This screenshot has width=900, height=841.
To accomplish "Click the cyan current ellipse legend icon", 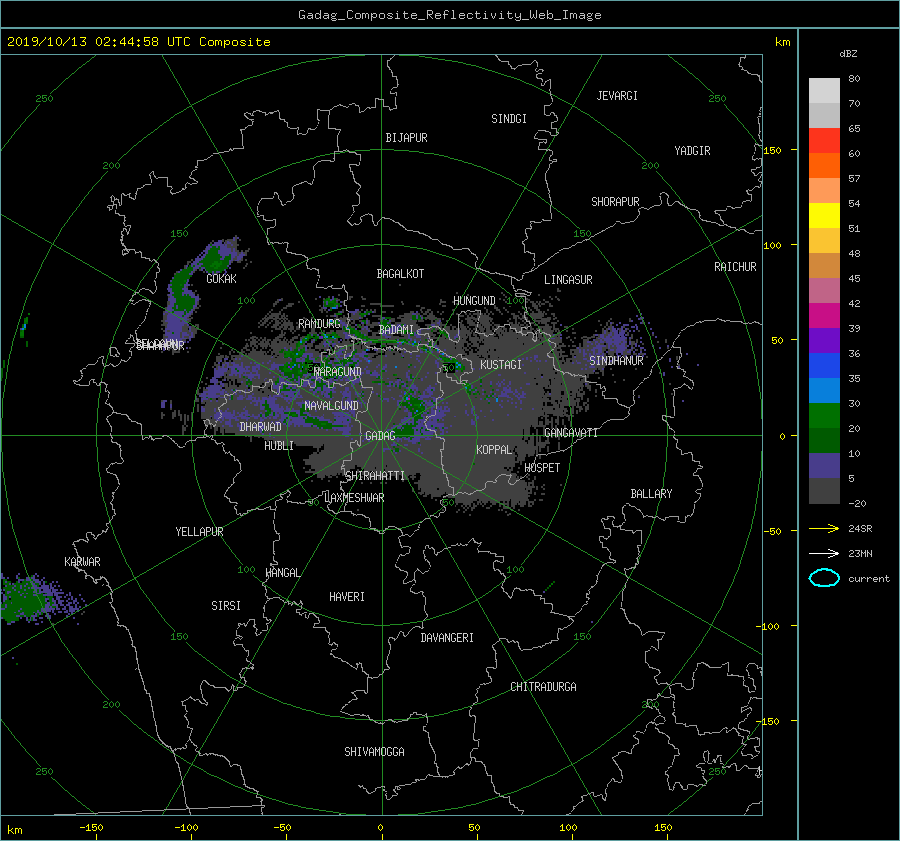I will [824, 578].
